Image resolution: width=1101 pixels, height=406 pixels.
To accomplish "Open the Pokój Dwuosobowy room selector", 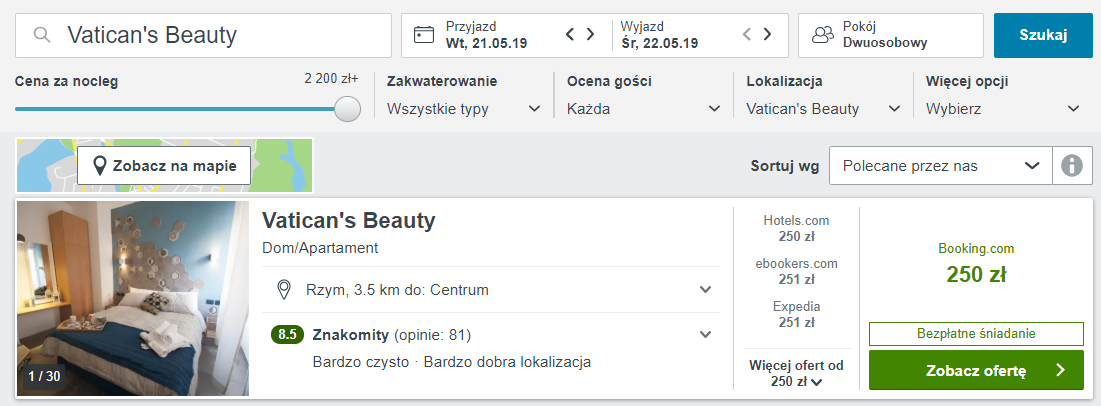I will coord(891,35).
